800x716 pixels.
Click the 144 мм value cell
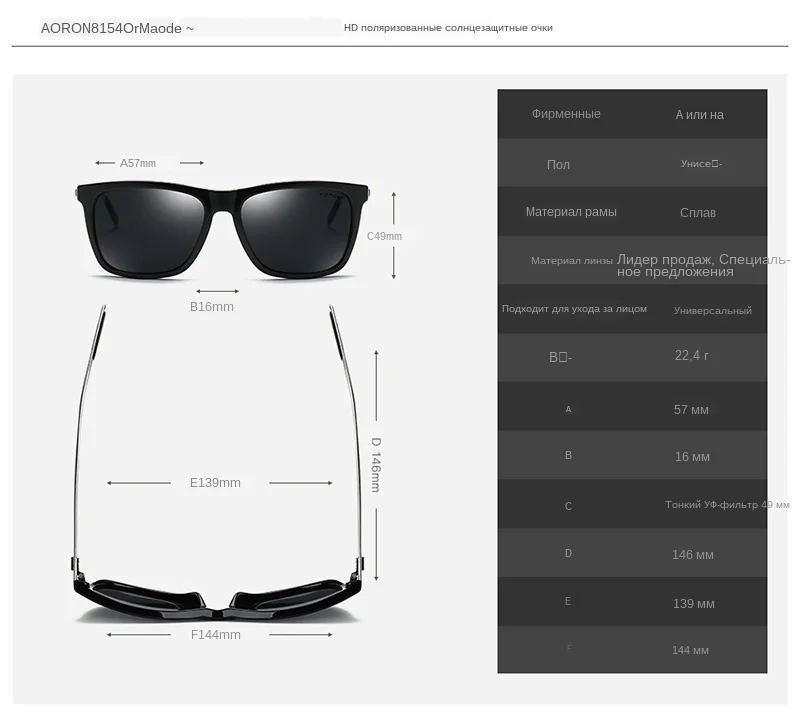click(x=690, y=650)
